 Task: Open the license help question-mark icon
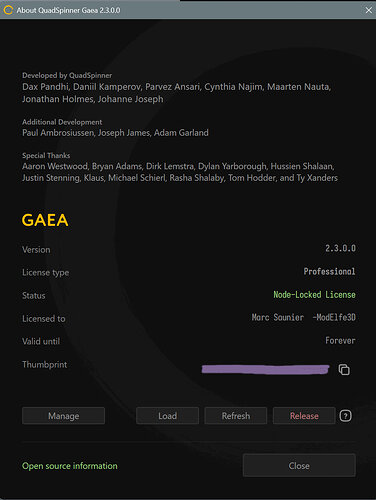(x=345, y=416)
